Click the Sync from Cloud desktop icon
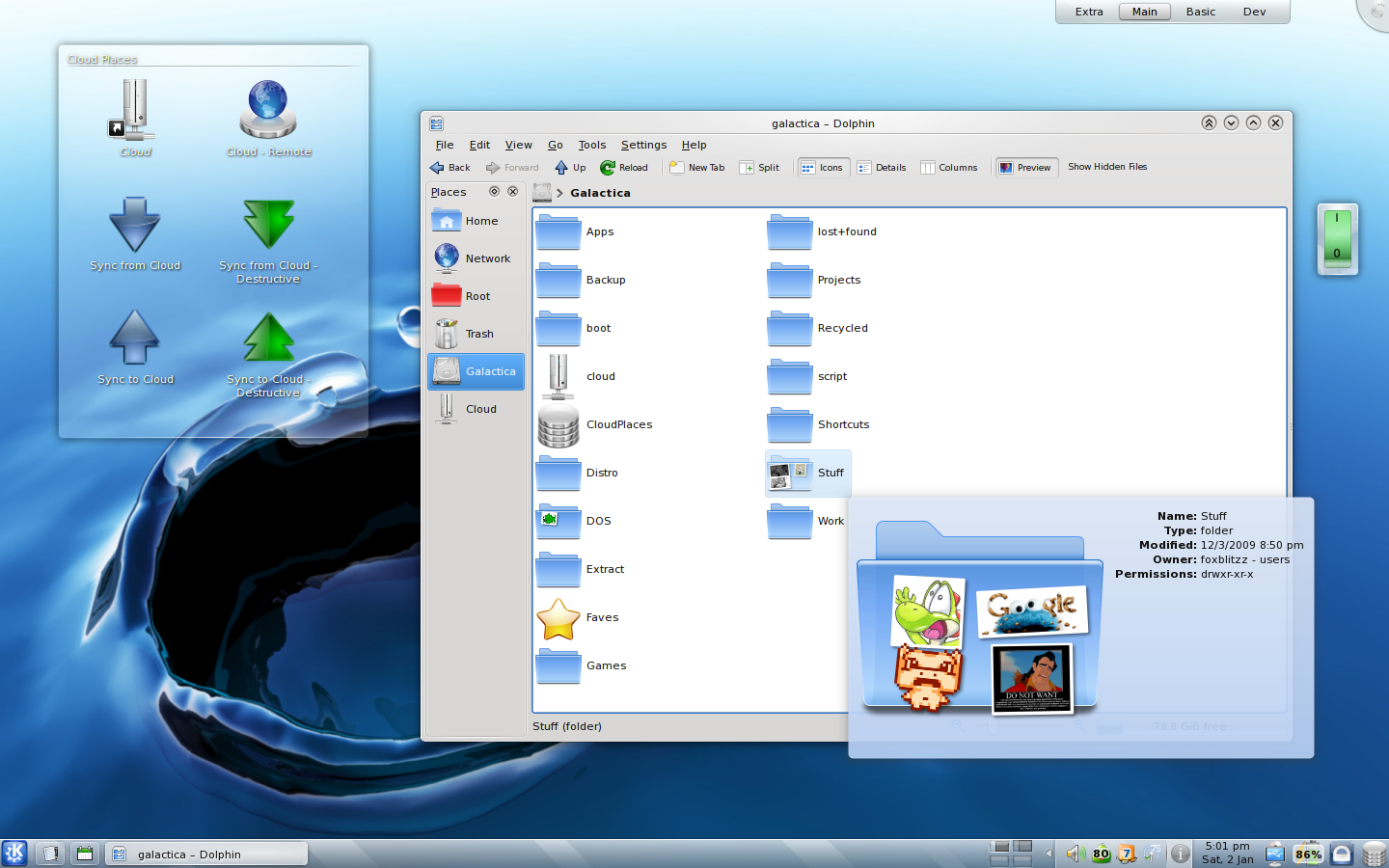Screen dimensions: 1389x868 pyautogui.click(x=135, y=226)
